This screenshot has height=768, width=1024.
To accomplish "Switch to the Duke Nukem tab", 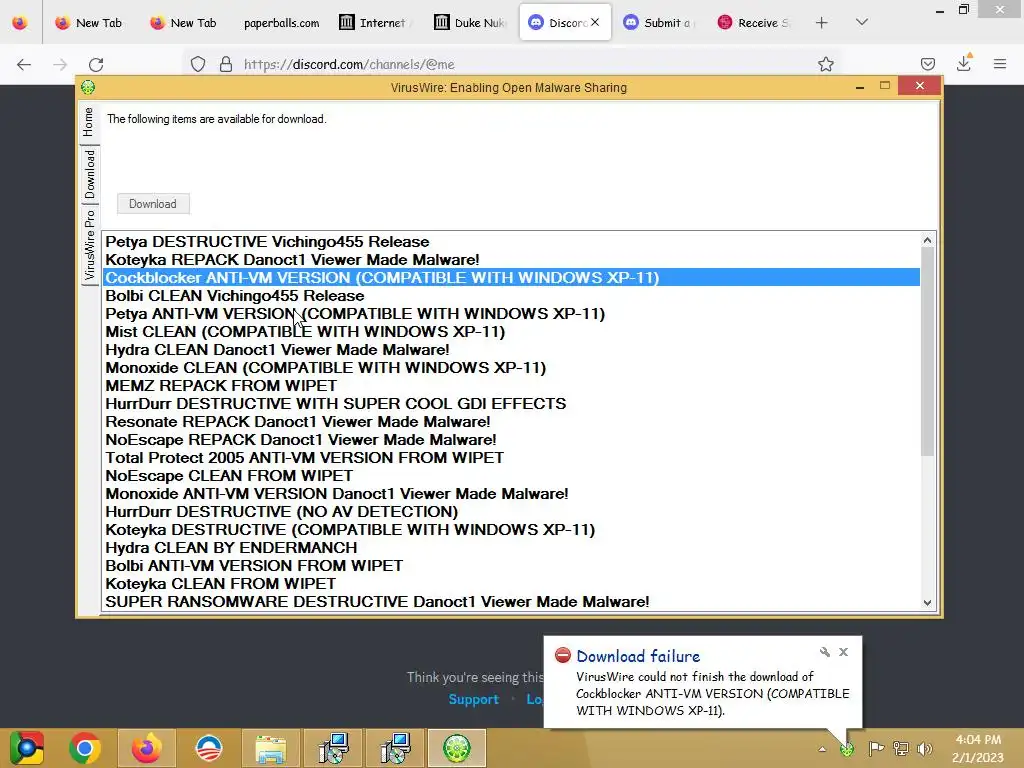I will click(x=470, y=23).
